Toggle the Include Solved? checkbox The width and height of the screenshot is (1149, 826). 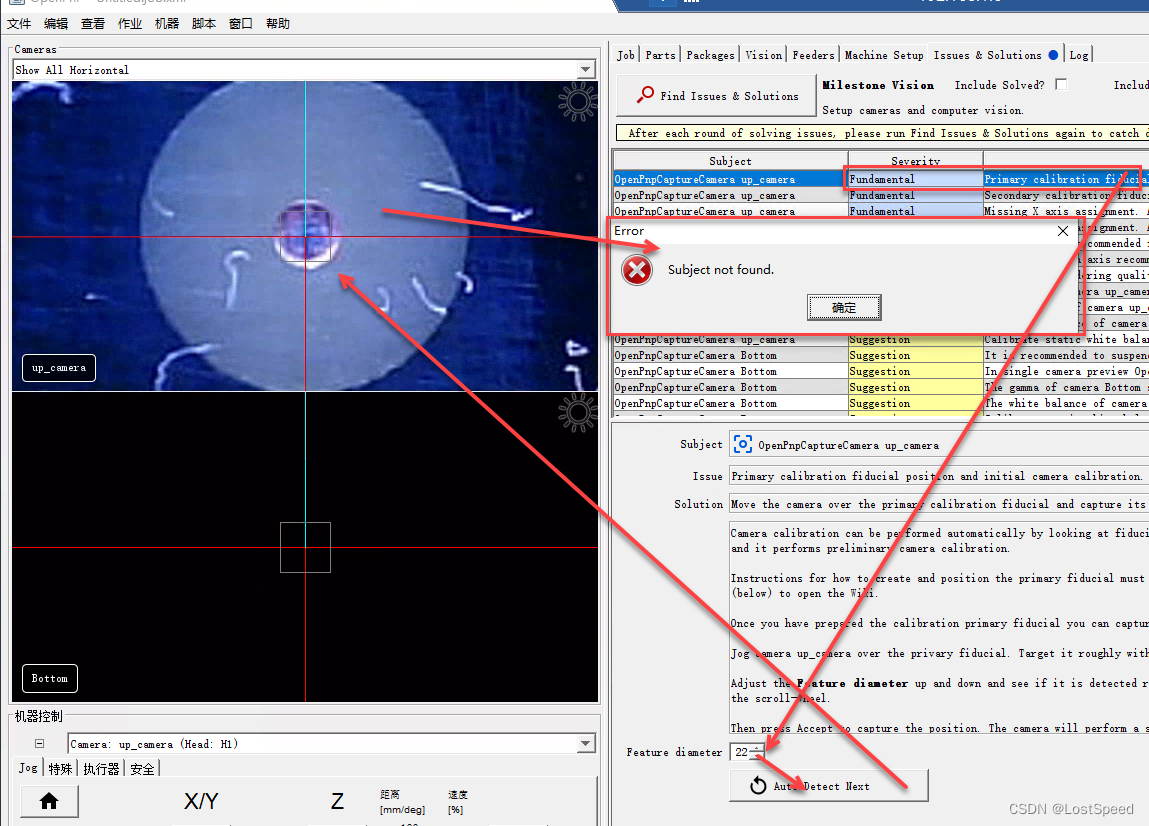click(1060, 84)
